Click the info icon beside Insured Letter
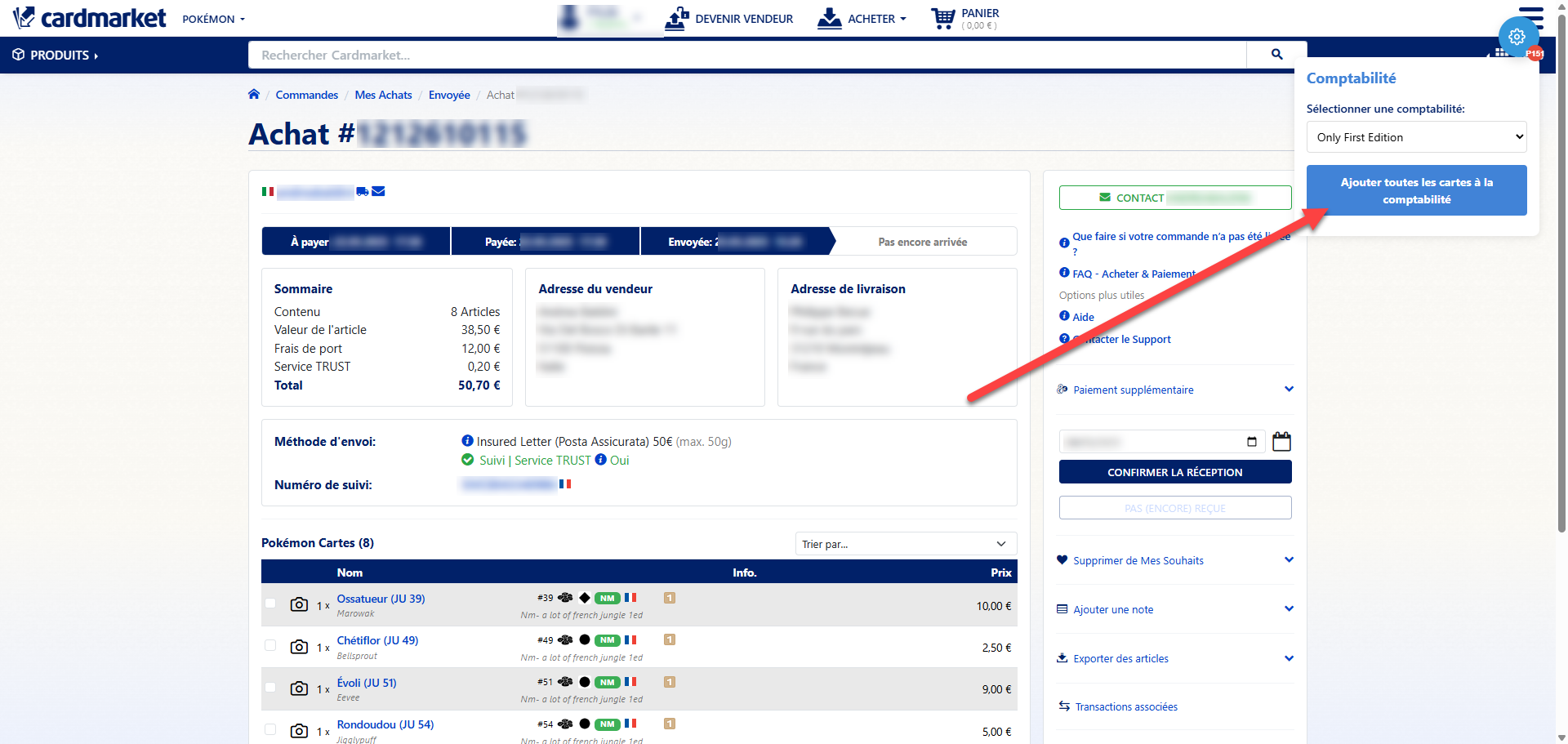This screenshot has height=744, width=1568. pyautogui.click(x=467, y=441)
